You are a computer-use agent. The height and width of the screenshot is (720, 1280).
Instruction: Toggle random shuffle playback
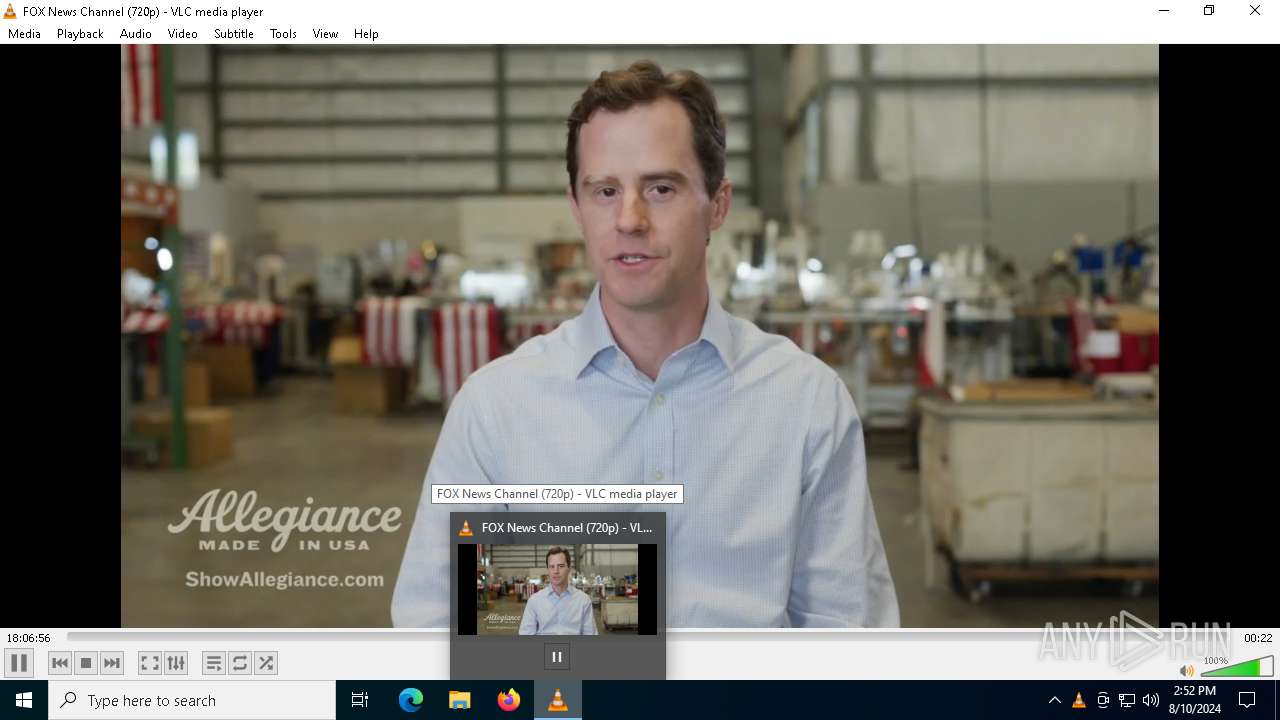[266, 663]
